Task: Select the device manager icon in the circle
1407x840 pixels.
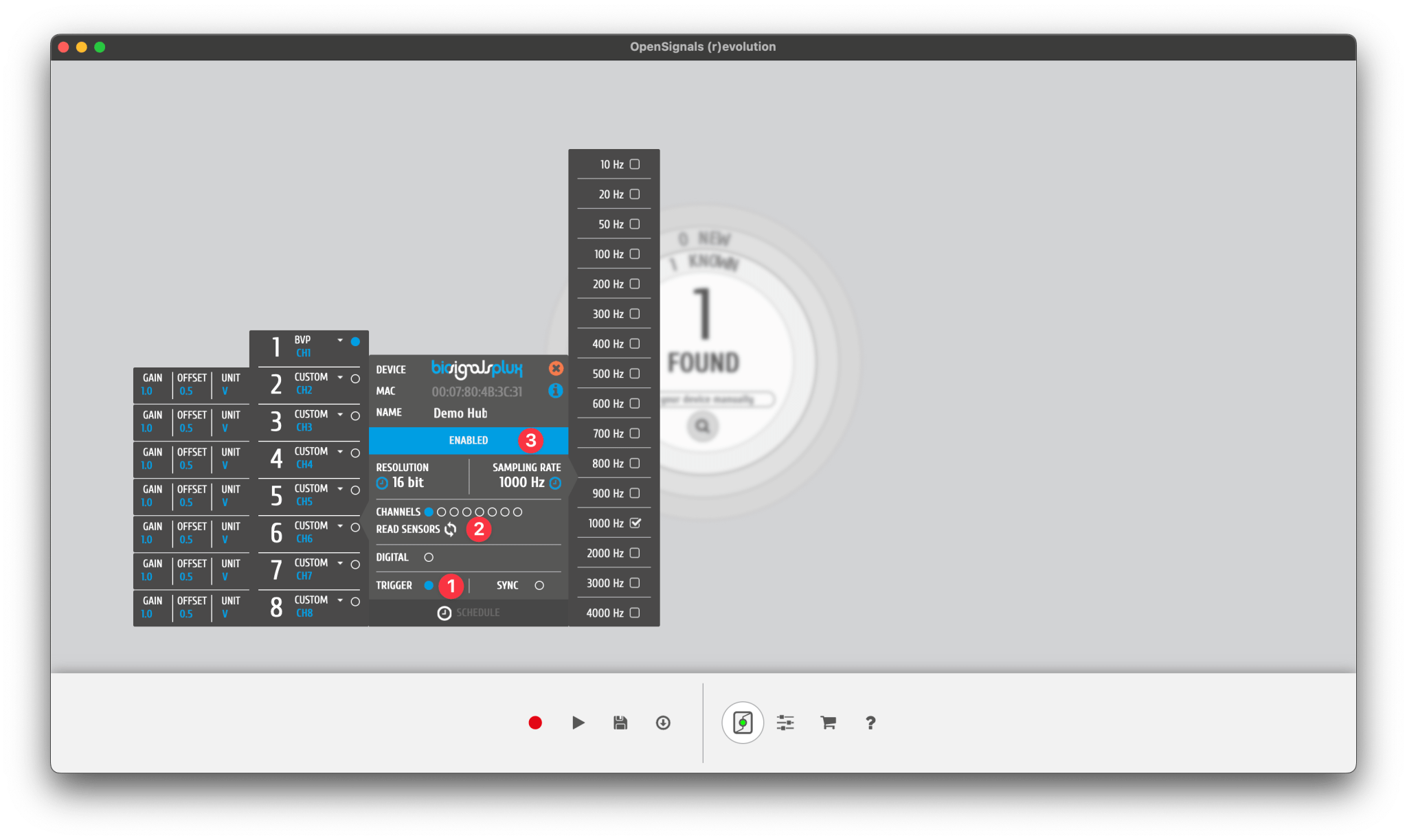Action: point(742,723)
